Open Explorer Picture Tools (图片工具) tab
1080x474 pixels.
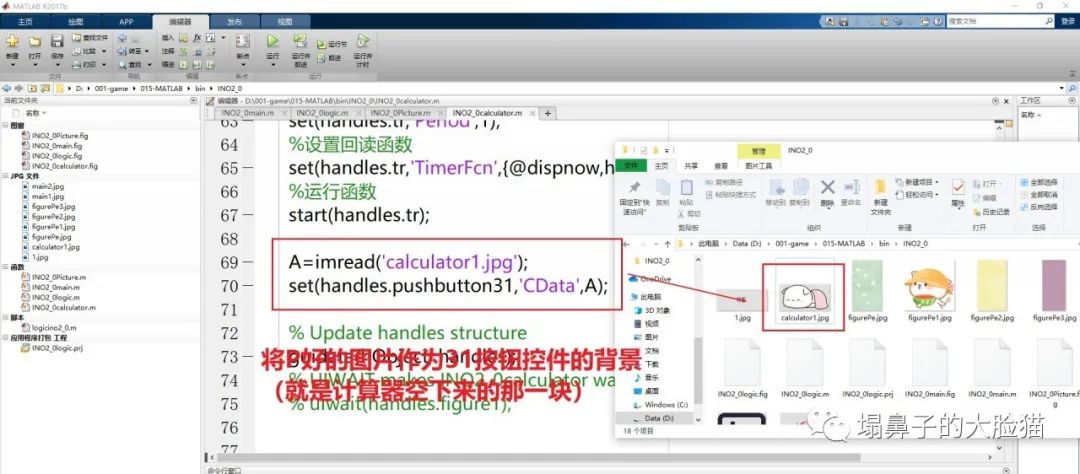759,166
